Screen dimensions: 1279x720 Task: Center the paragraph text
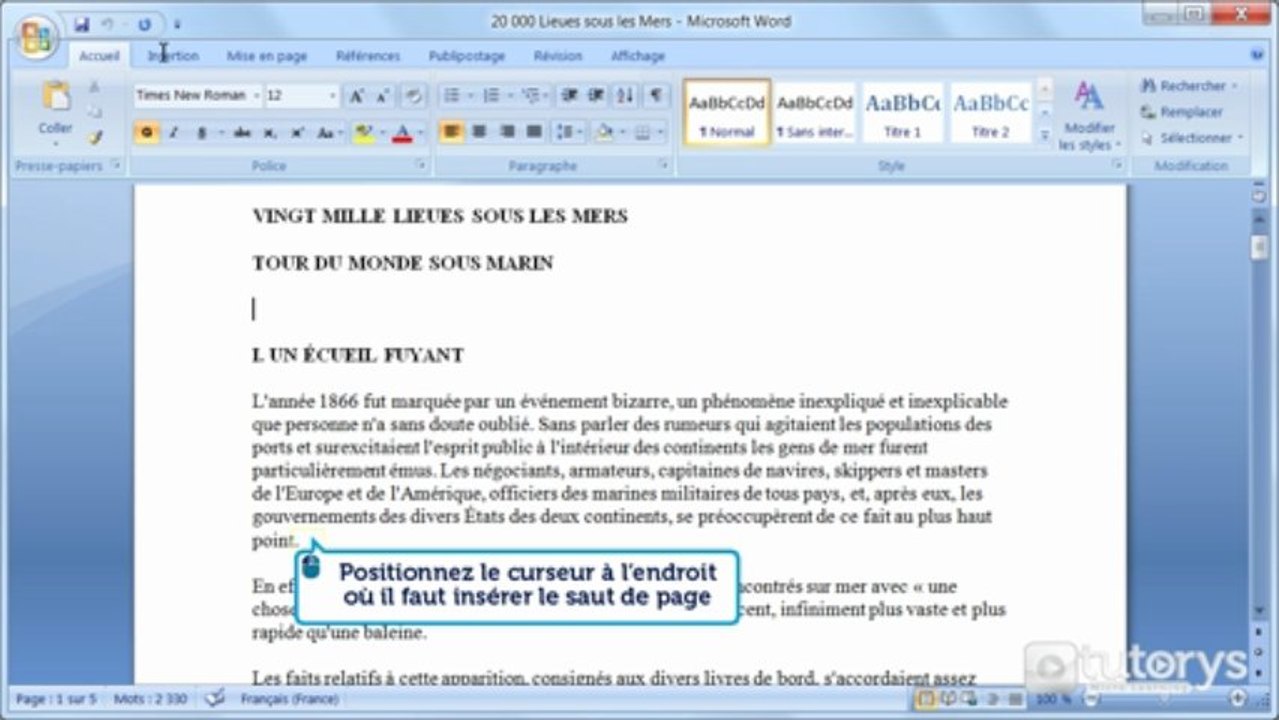coord(479,132)
